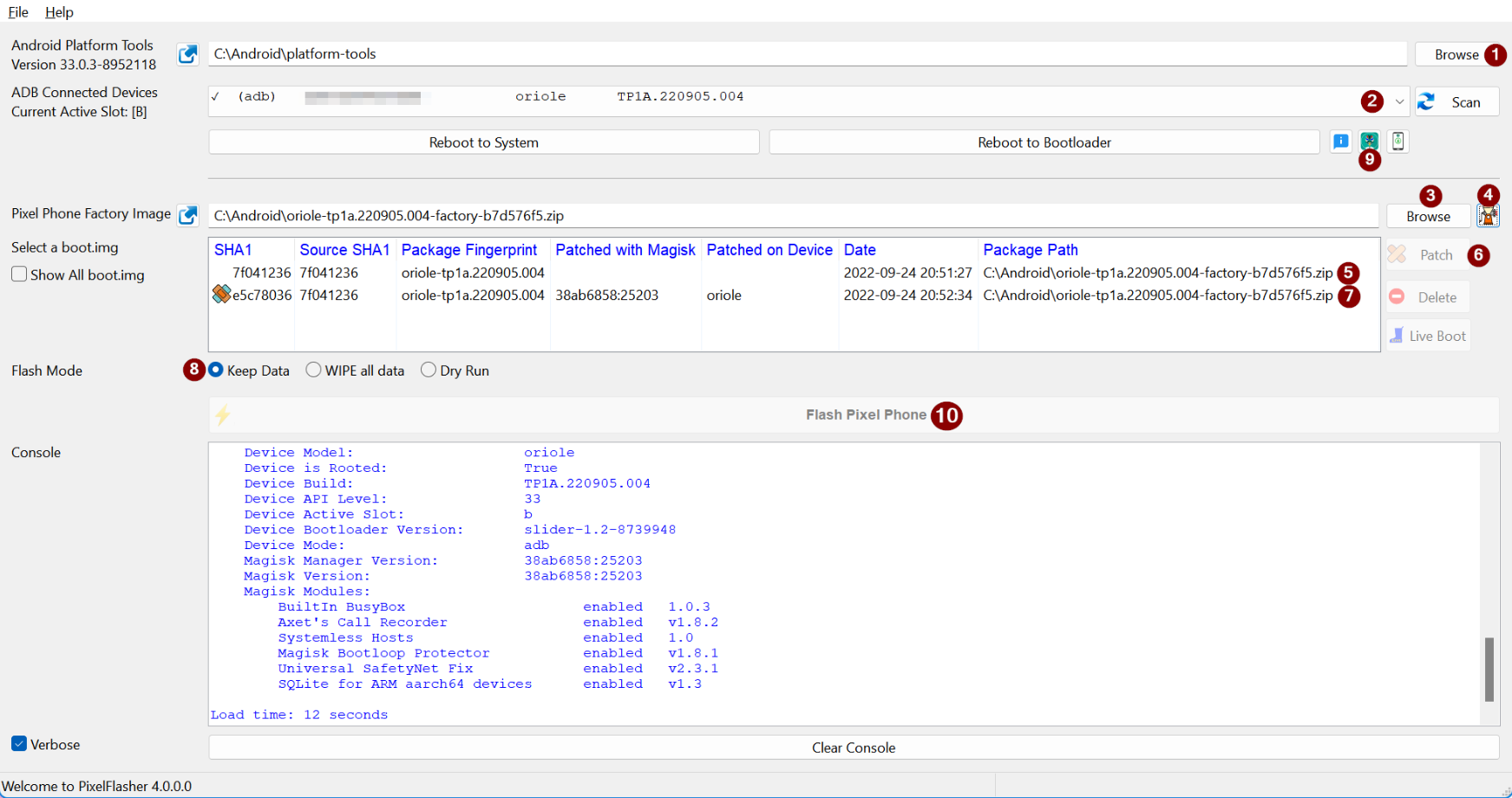Click the Scan devices button
This screenshot has width=1512, height=798.
[x=1457, y=102]
